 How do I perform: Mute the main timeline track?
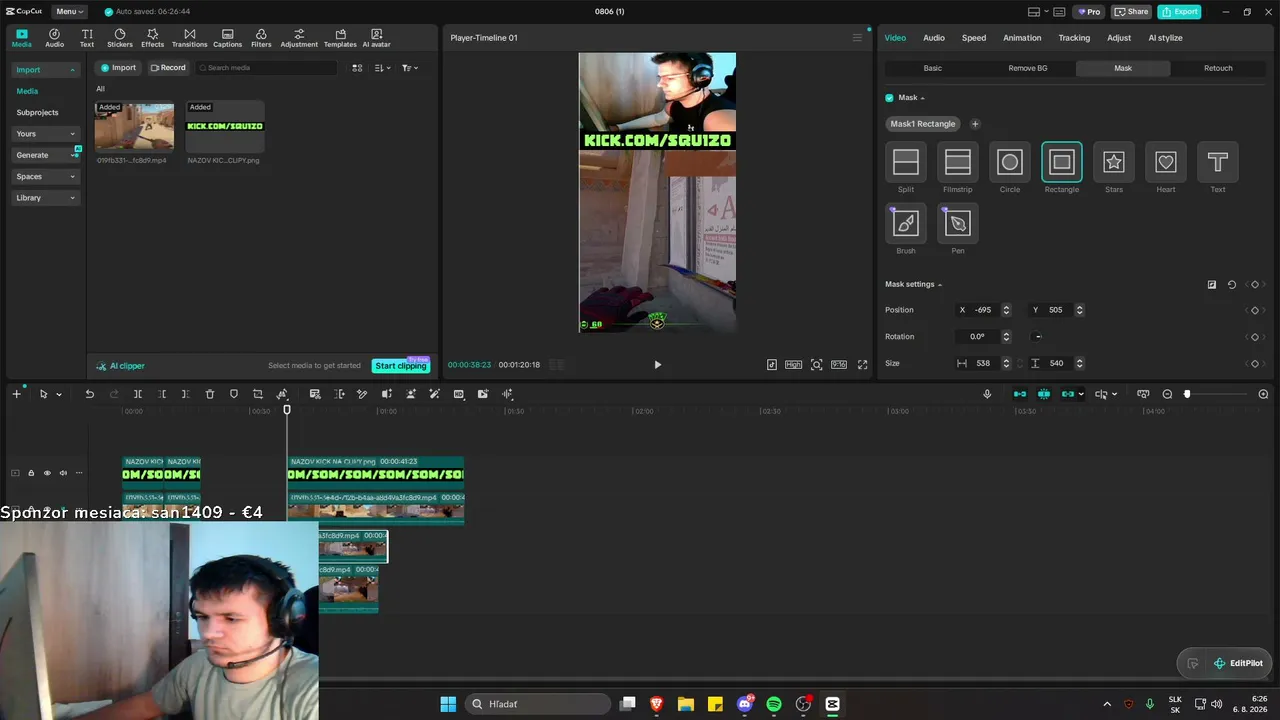(63, 473)
